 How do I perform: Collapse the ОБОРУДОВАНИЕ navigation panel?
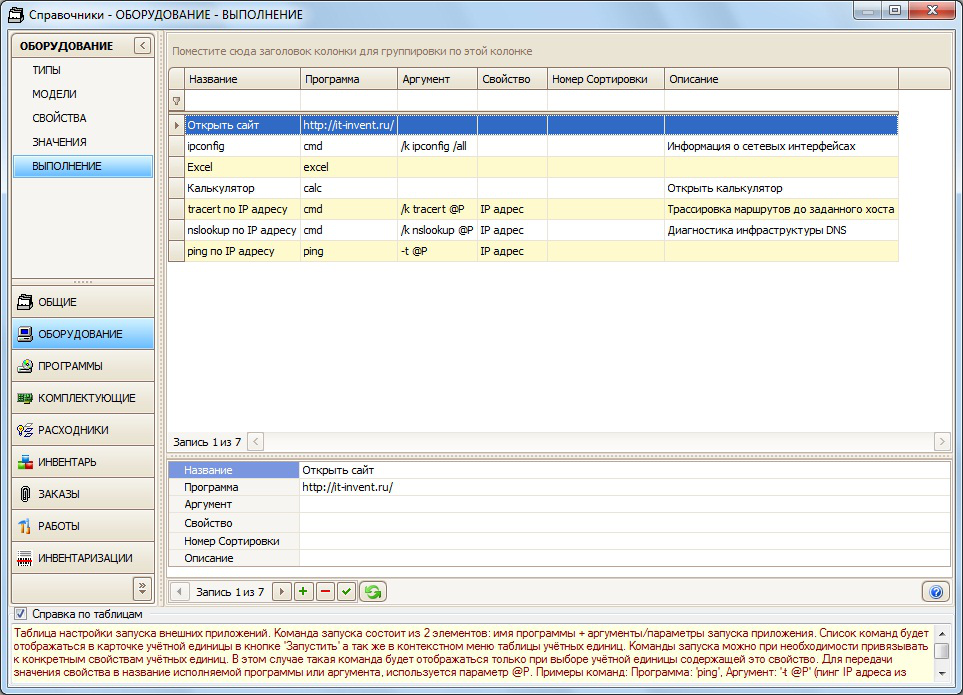[x=143, y=46]
